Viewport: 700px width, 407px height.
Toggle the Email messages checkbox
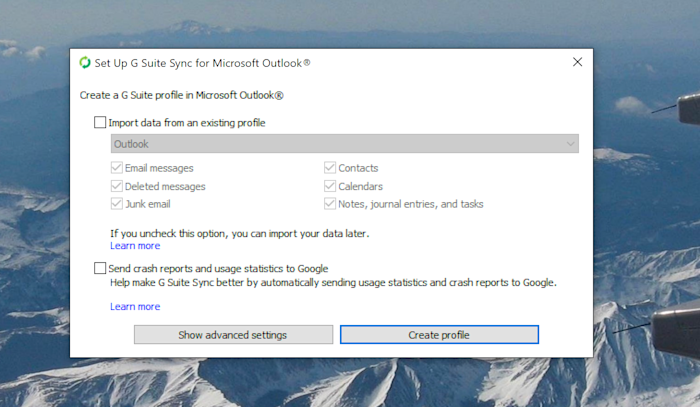(117, 168)
